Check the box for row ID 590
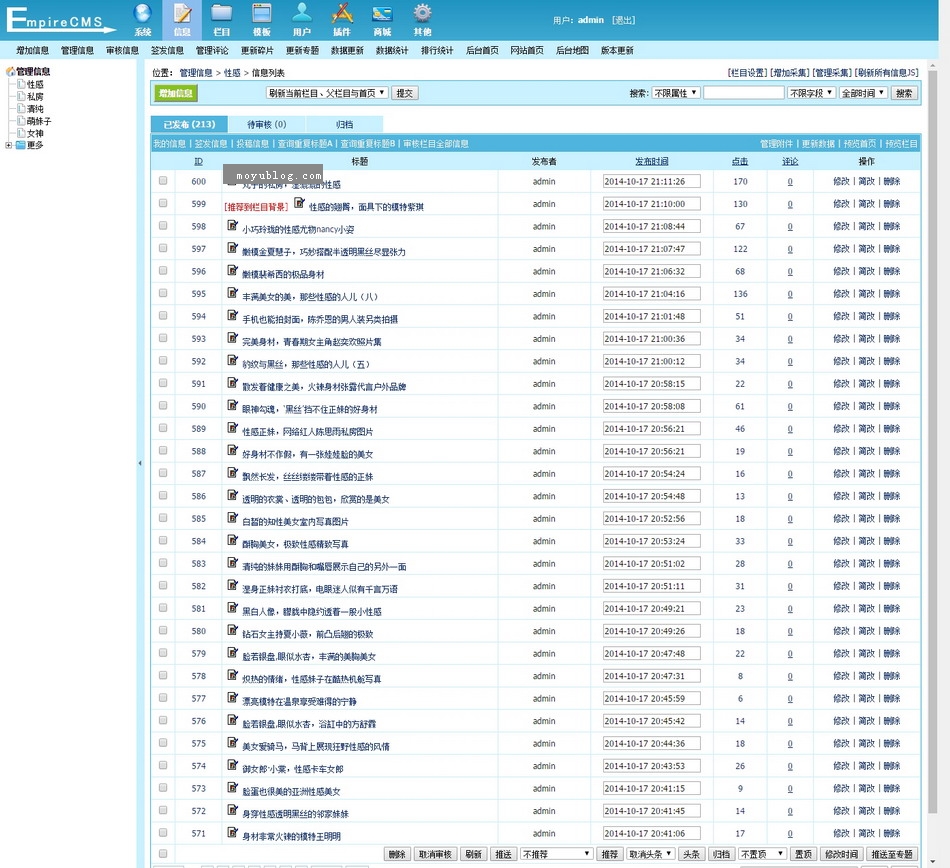This screenshot has height=868, width=950. (x=163, y=406)
